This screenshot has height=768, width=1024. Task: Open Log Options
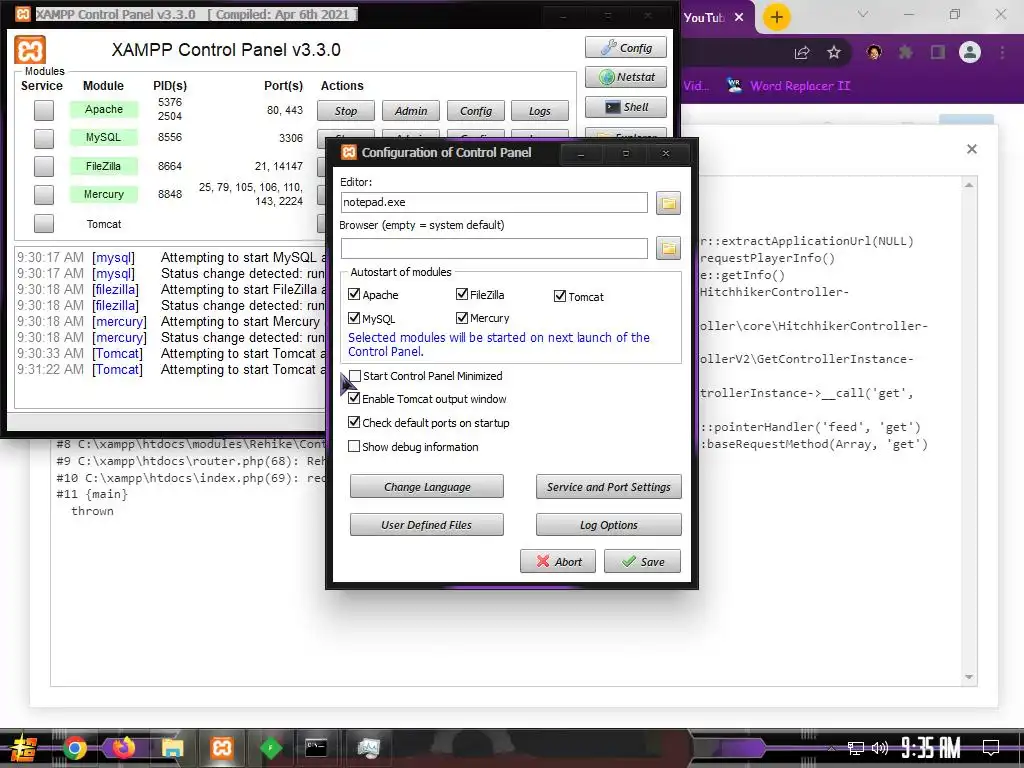coord(608,524)
